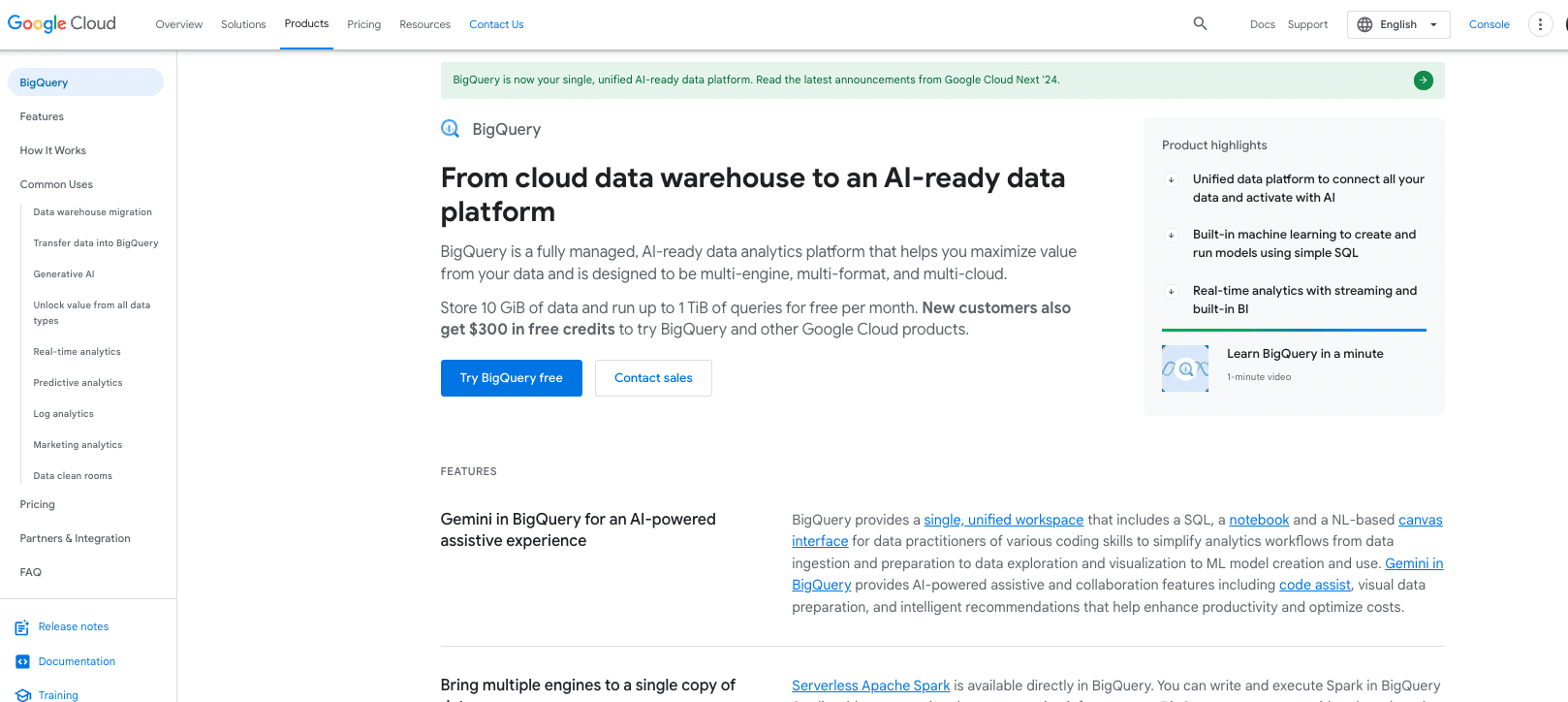Open the 'canvas interface' hyperlink
Viewport: 1568px width, 702px height.
pos(1421,520)
